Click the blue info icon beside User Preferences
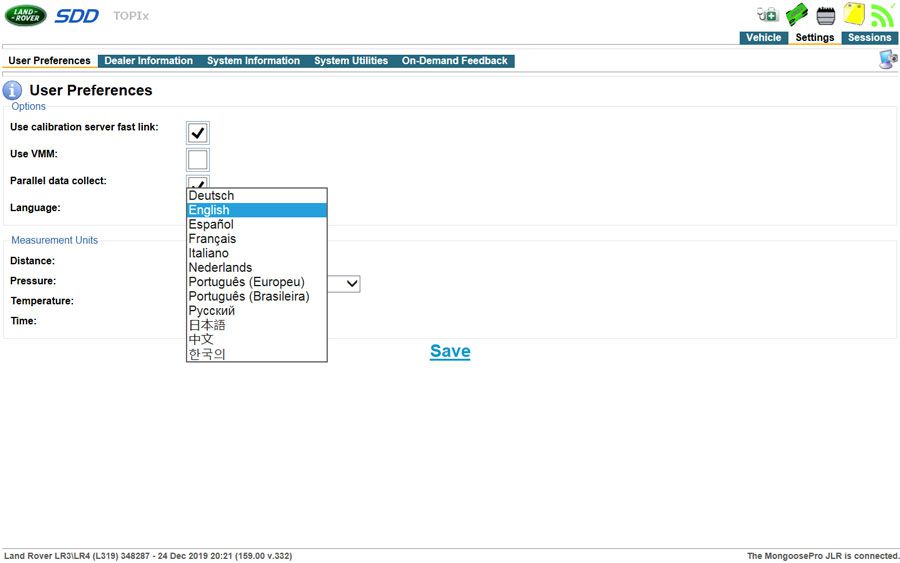This screenshot has width=900, height=563. [12, 91]
